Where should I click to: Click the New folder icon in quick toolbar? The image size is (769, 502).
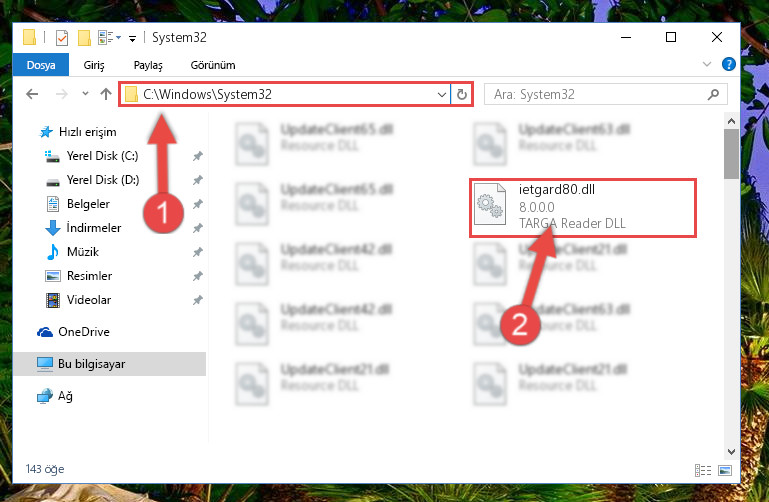[x=84, y=38]
